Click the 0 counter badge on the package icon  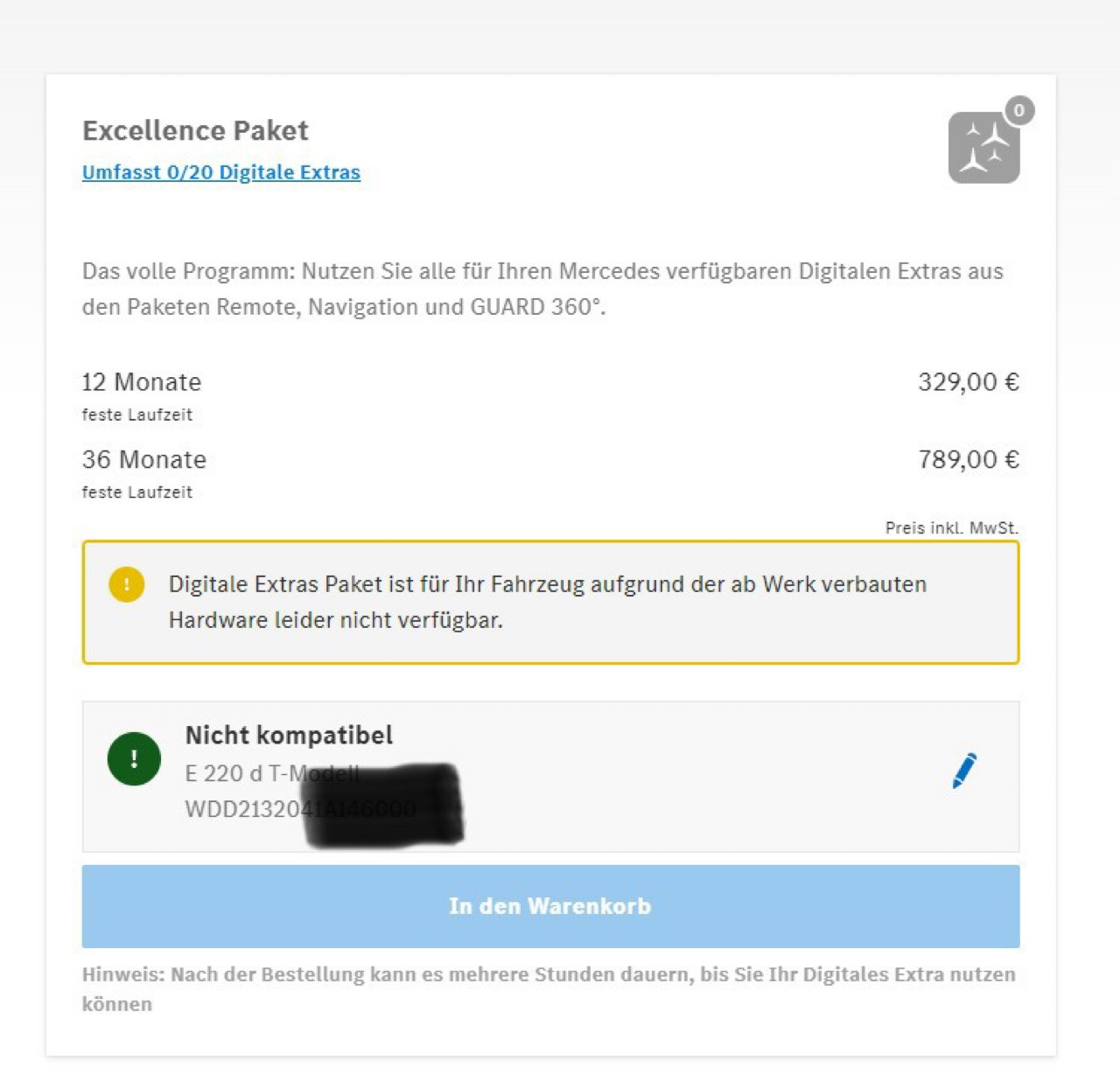click(1018, 111)
